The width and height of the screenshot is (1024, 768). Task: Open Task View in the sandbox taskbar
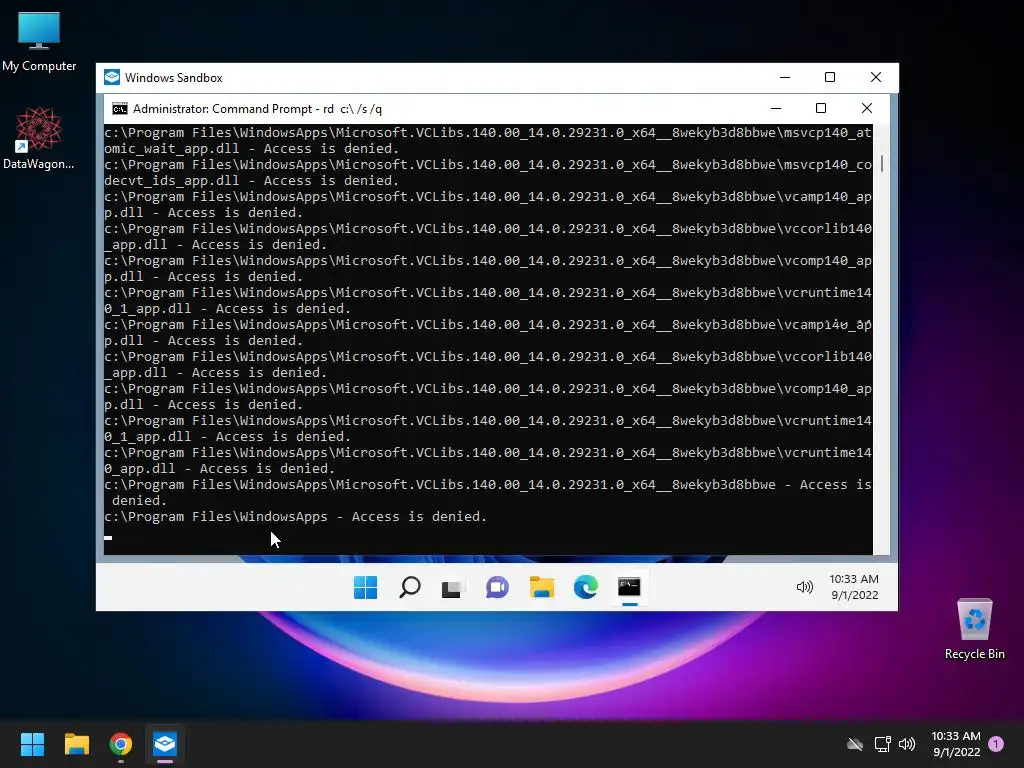(453, 587)
